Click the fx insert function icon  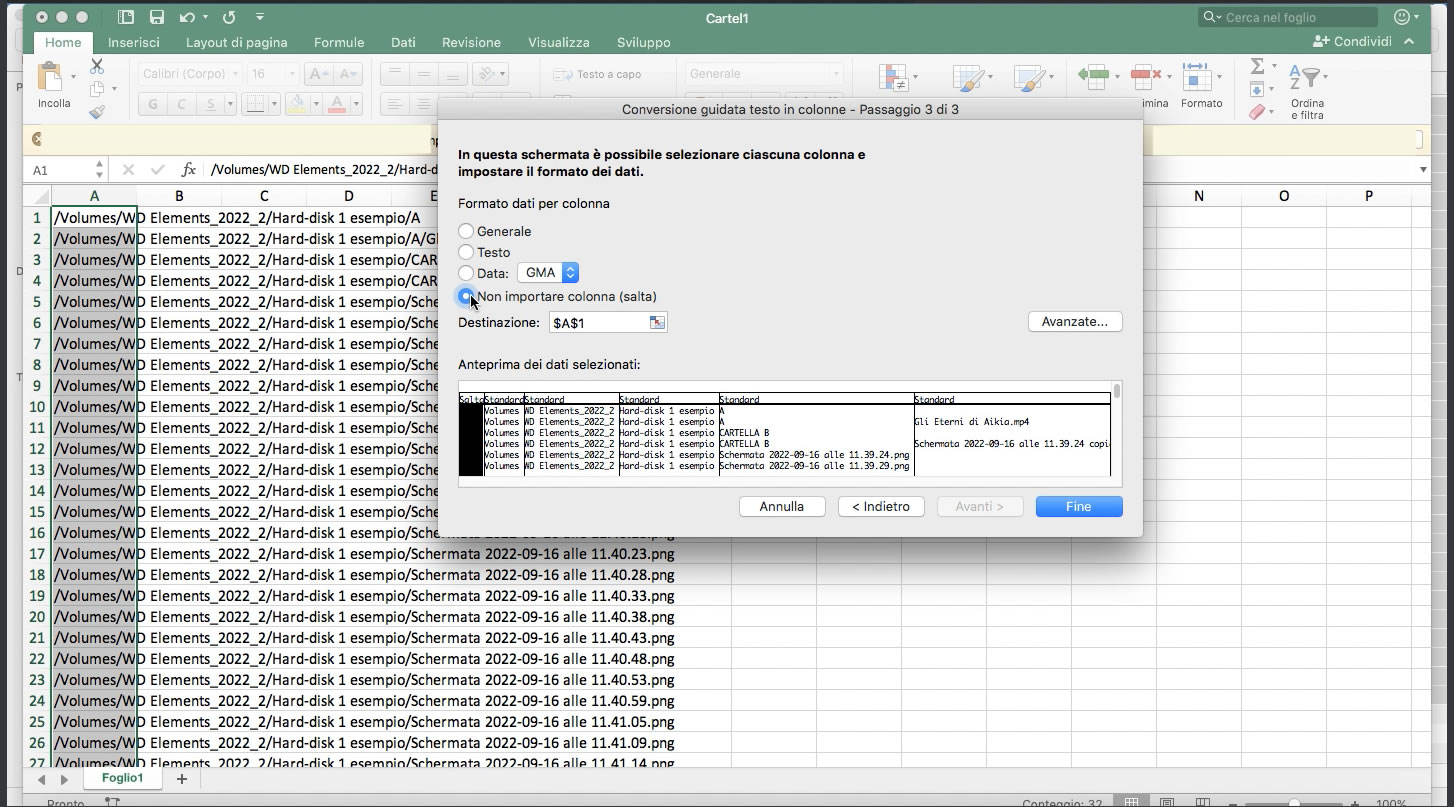click(188, 170)
